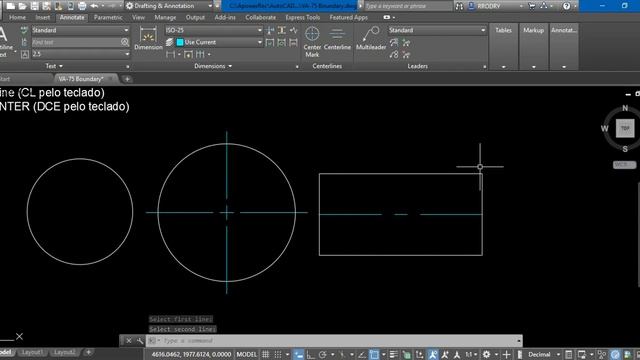The image size is (640, 360).
Task: Click the New drawing icon
Action: (x=11, y=6)
